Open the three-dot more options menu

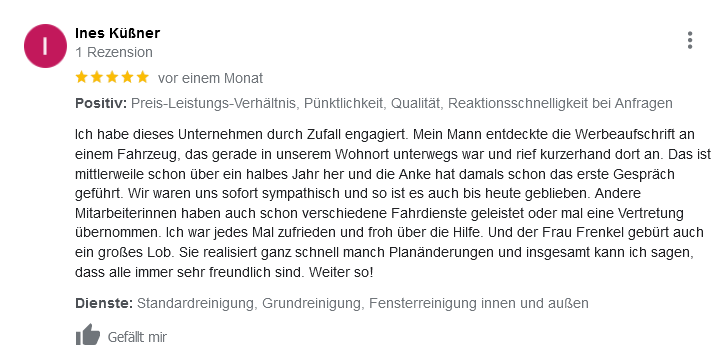point(690,40)
